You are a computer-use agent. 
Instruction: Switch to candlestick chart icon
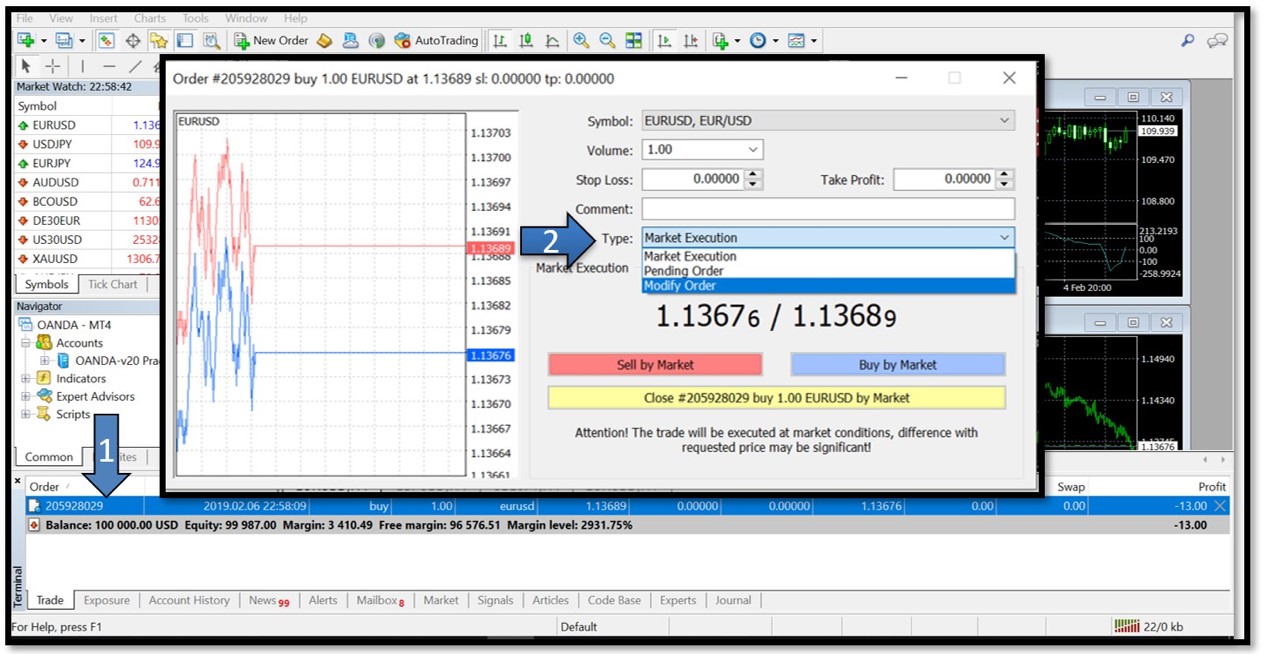pyautogui.click(x=526, y=41)
